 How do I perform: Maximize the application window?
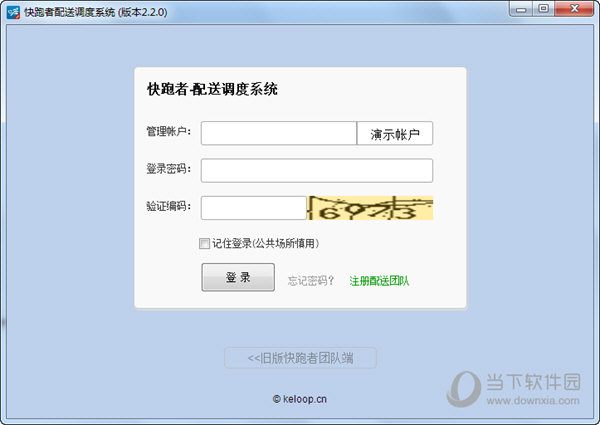(543, 9)
